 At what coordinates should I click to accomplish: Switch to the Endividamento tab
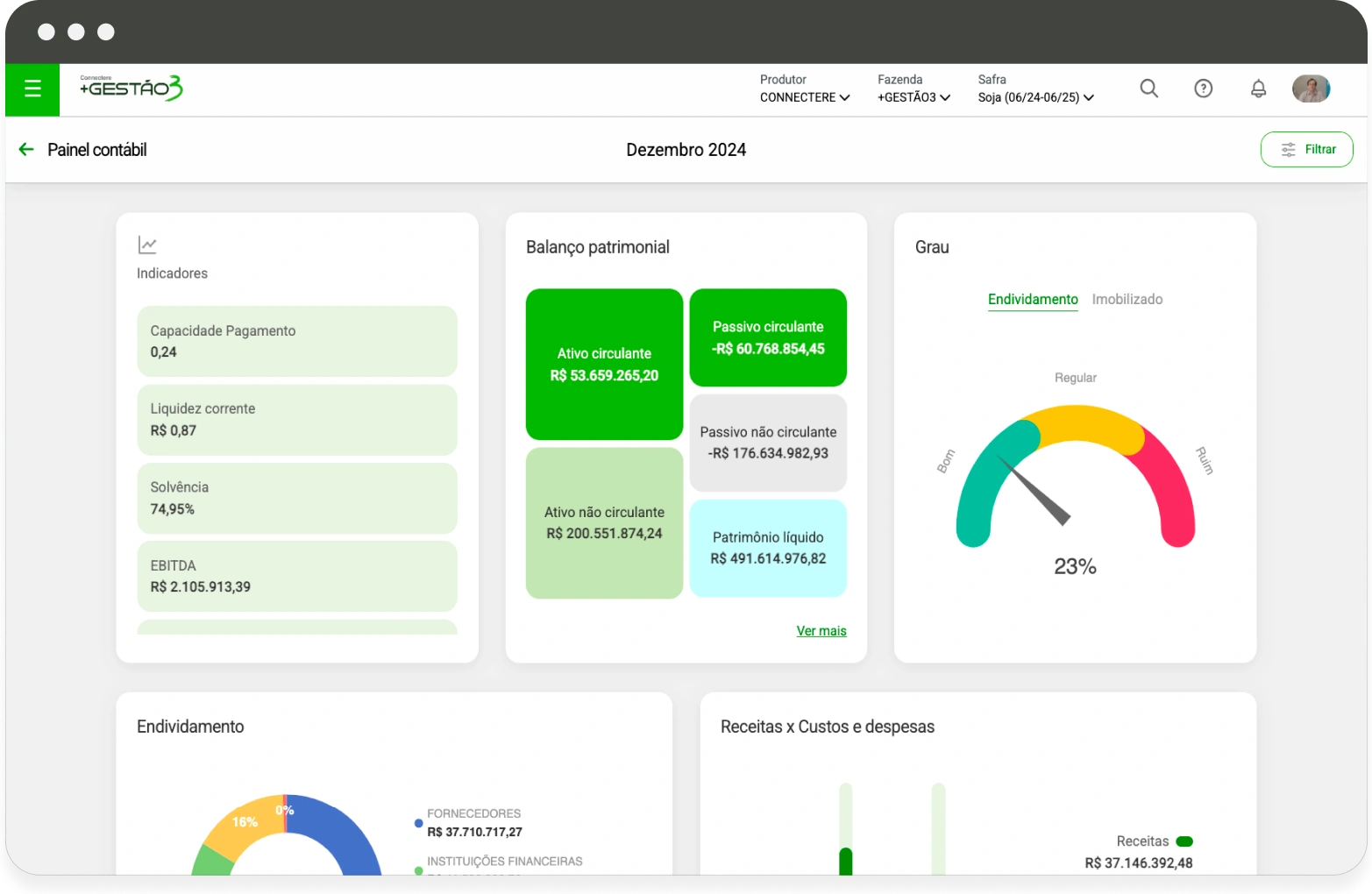(x=1033, y=300)
